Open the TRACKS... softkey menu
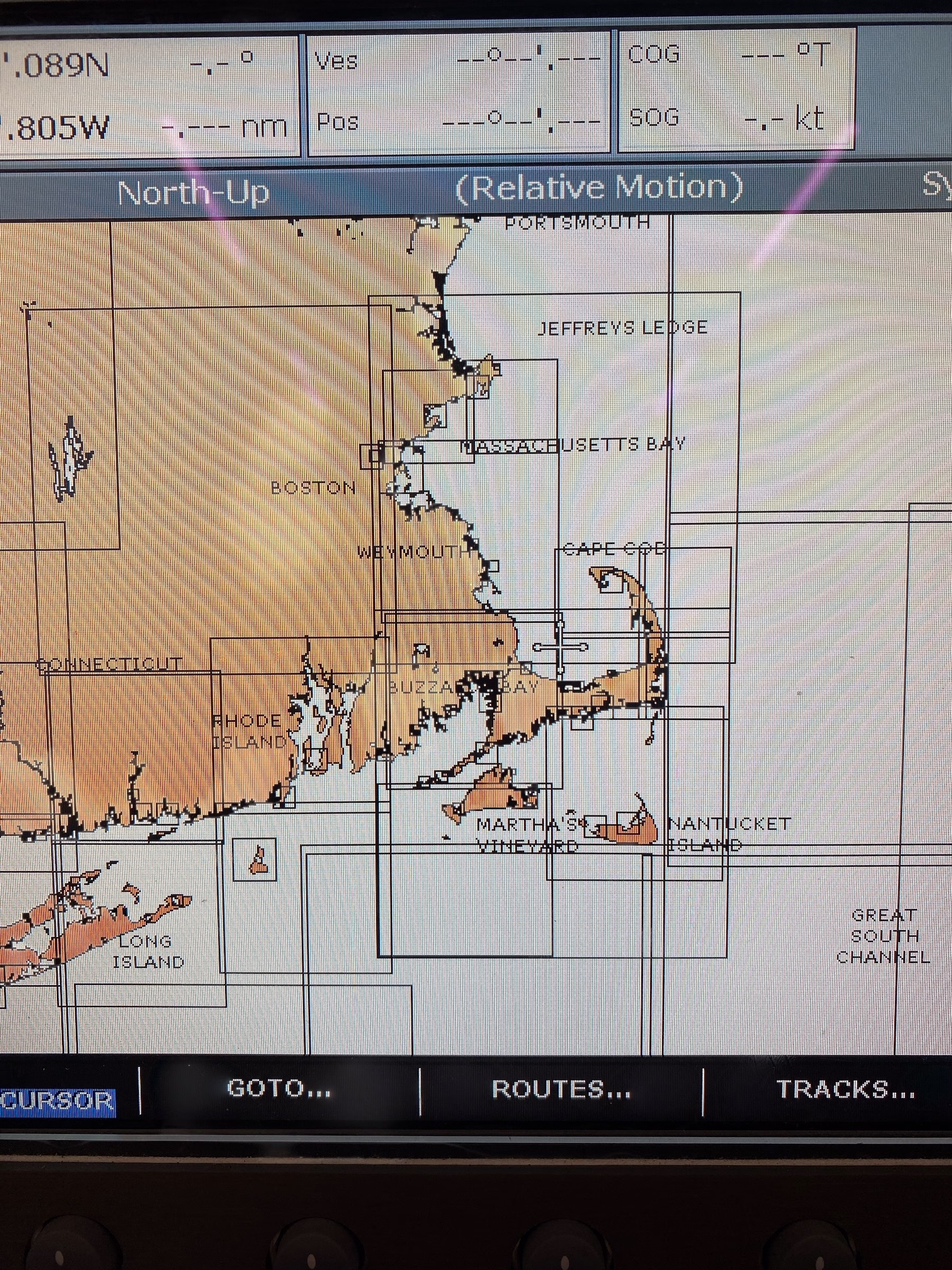 coord(845,1088)
